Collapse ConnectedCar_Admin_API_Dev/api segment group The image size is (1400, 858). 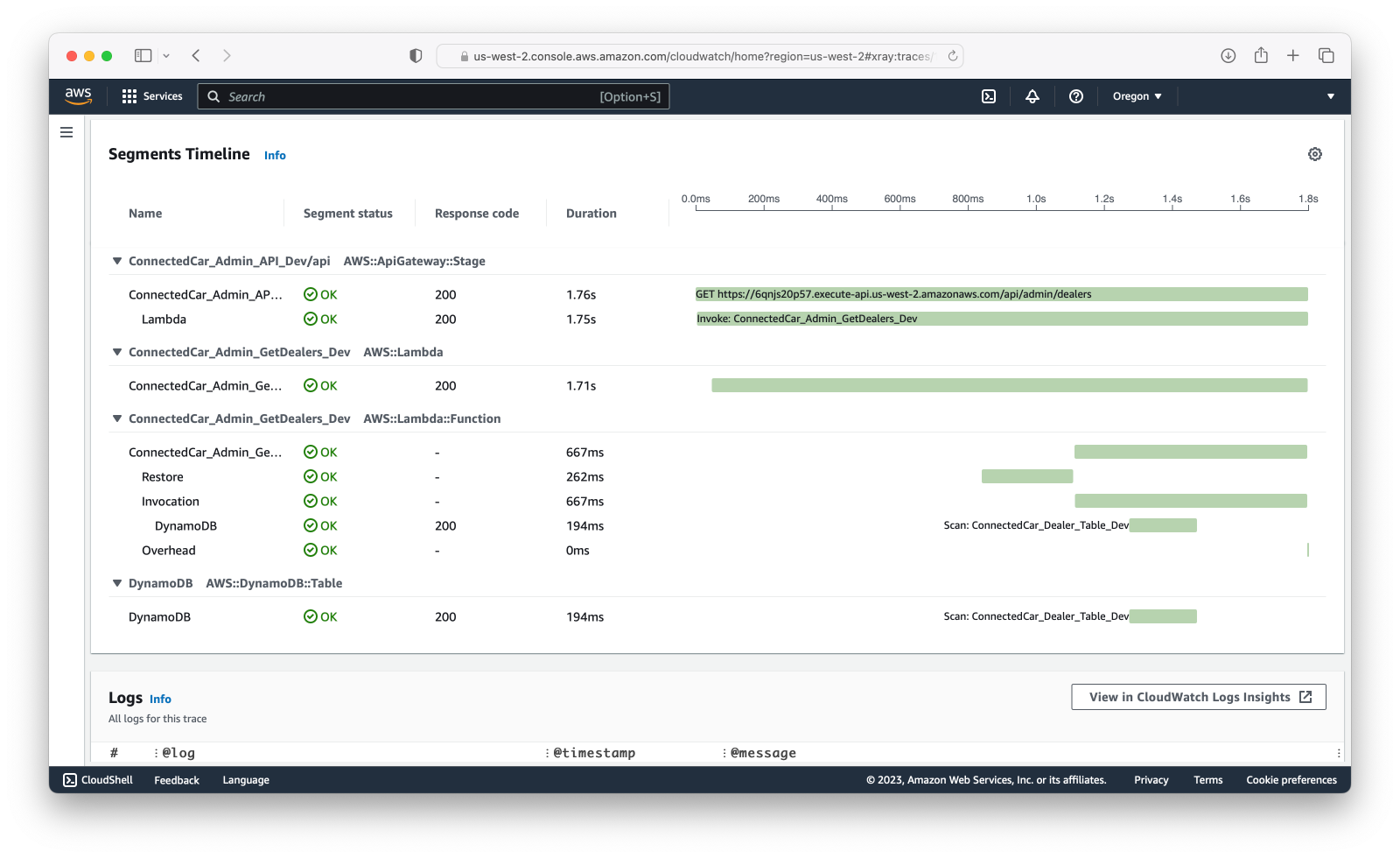[117, 261]
